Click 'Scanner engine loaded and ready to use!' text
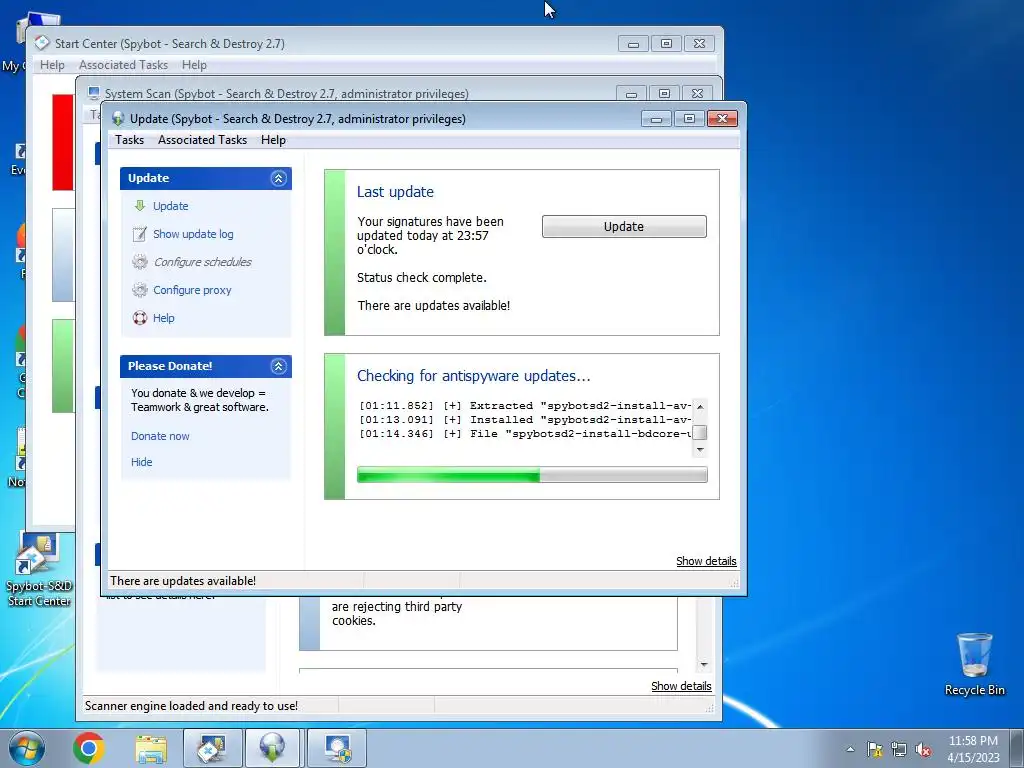Screen dimensions: 1024x768 (191, 706)
